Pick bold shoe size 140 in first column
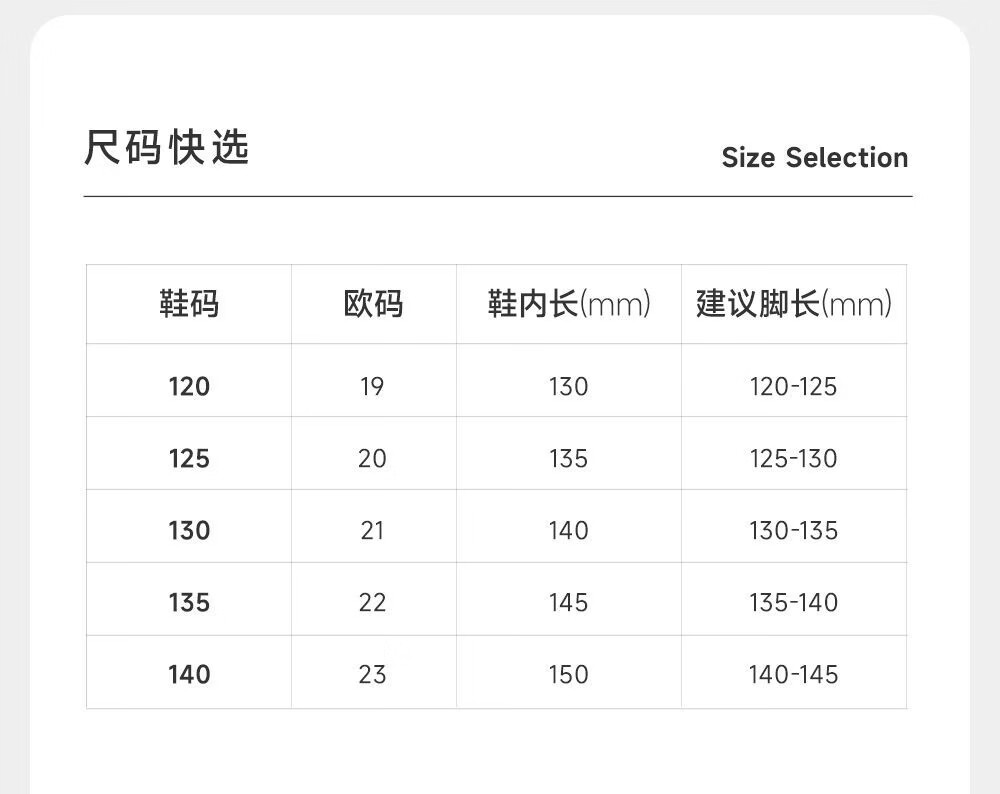The width and height of the screenshot is (1000, 794). 189,675
